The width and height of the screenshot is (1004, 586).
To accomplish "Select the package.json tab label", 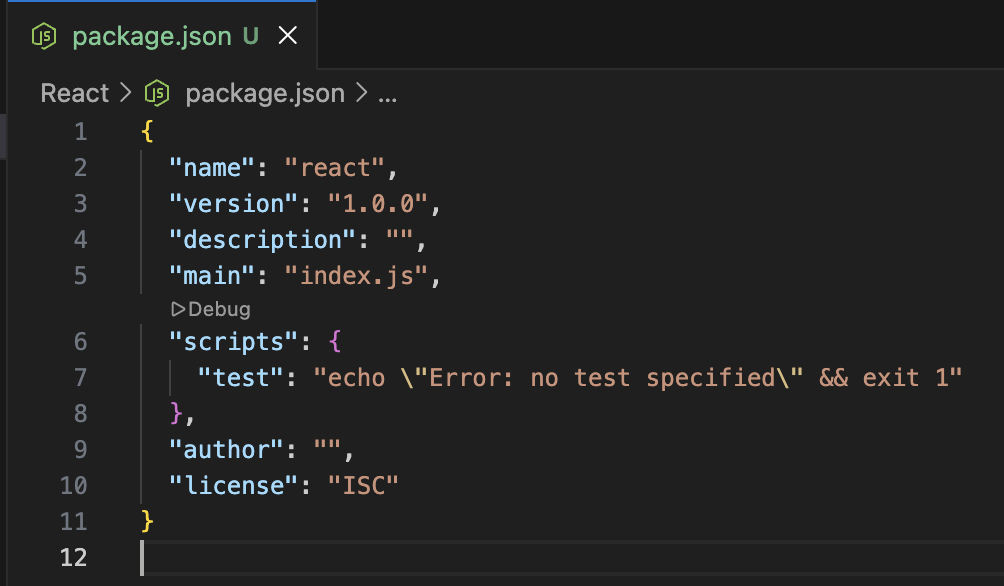I will [151, 37].
